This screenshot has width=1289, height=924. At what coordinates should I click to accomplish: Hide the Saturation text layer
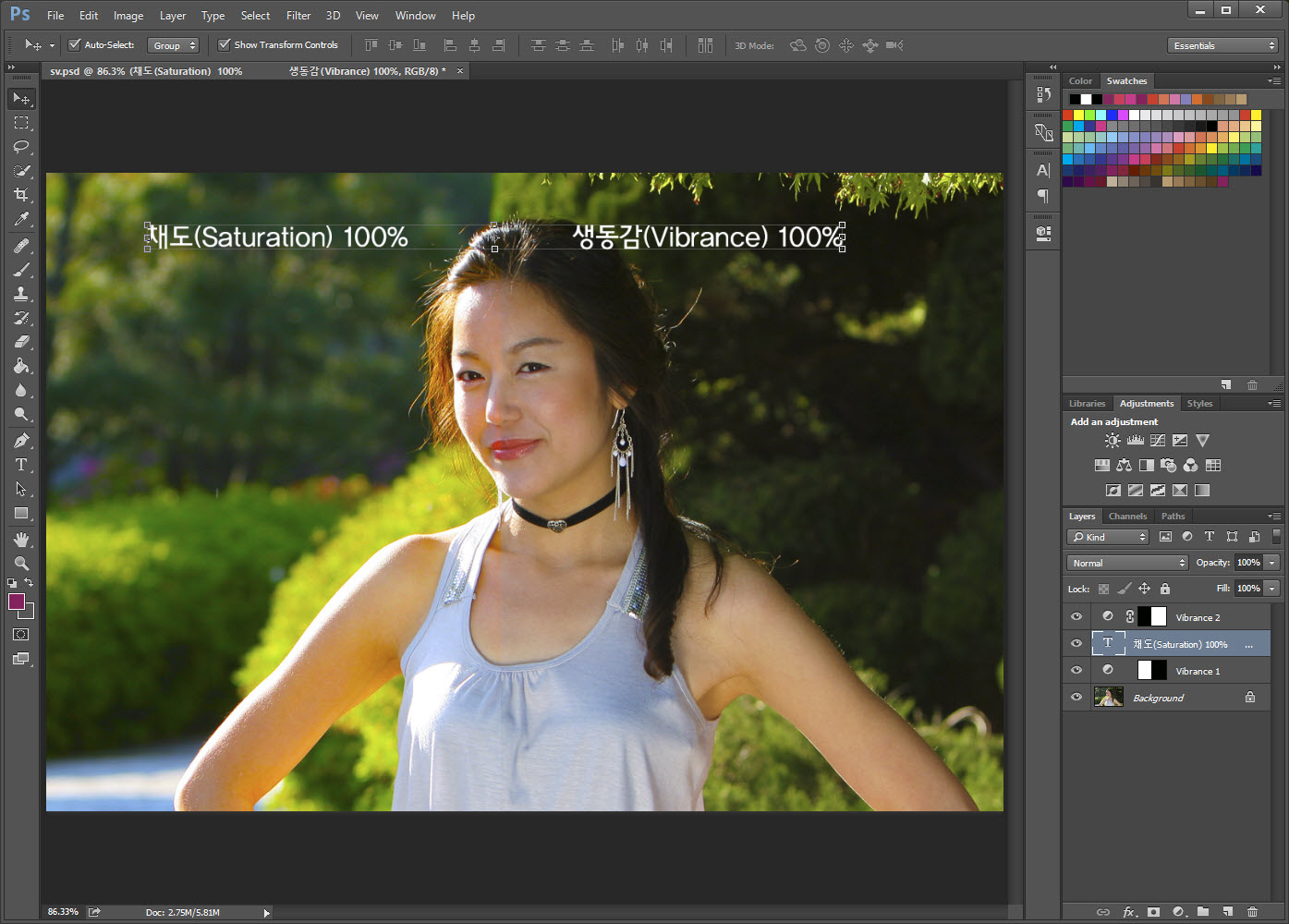(1076, 643)
